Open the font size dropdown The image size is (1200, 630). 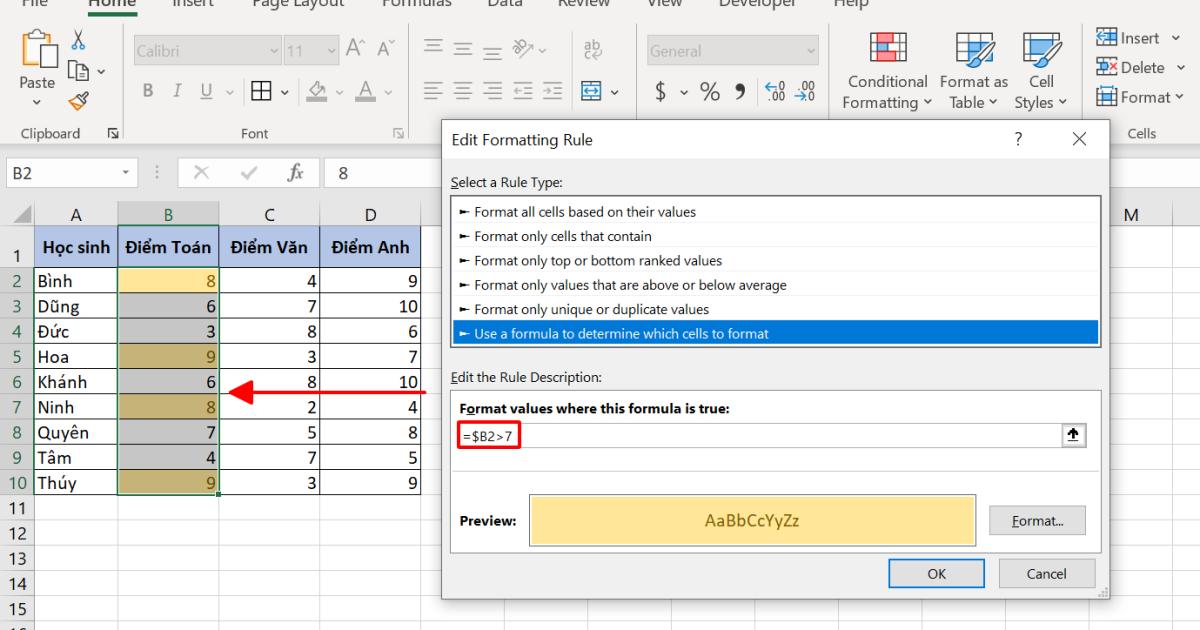click(x=332, y=50)
